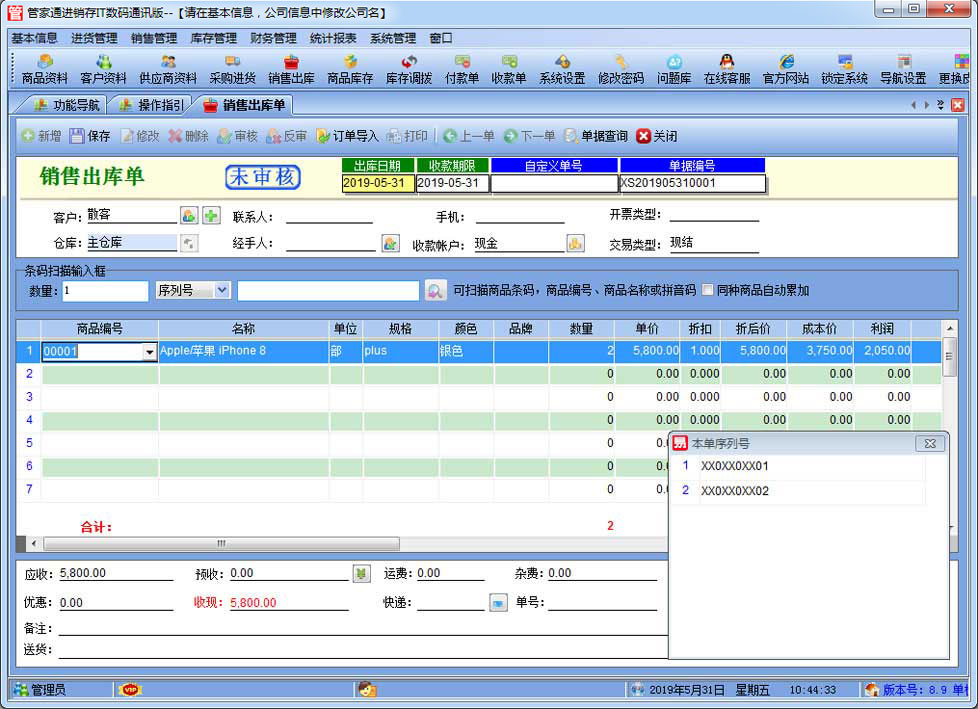Viewport: 978px width, 709px height.
Task: Switch to the 功能导航 tab
Action: (67, 105)
